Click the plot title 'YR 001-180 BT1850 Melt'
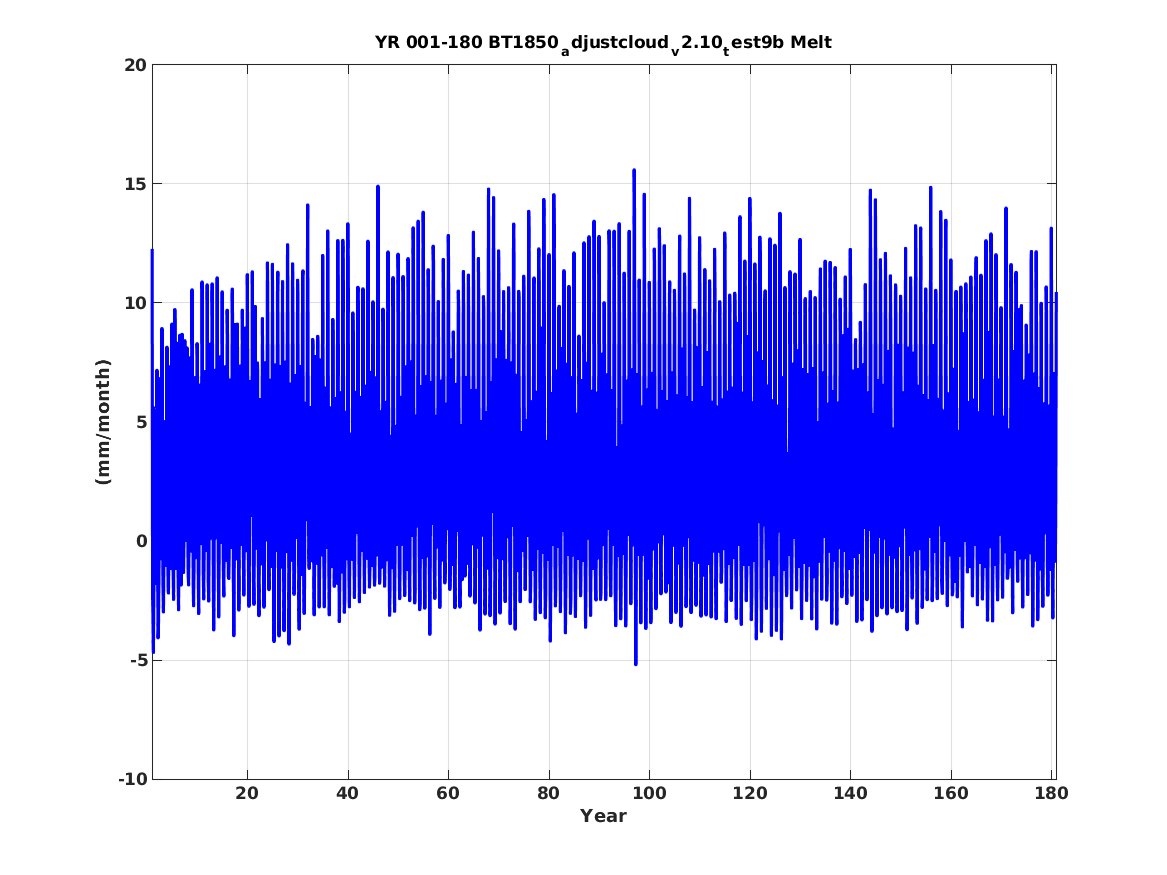 click(x=603, y=43)
